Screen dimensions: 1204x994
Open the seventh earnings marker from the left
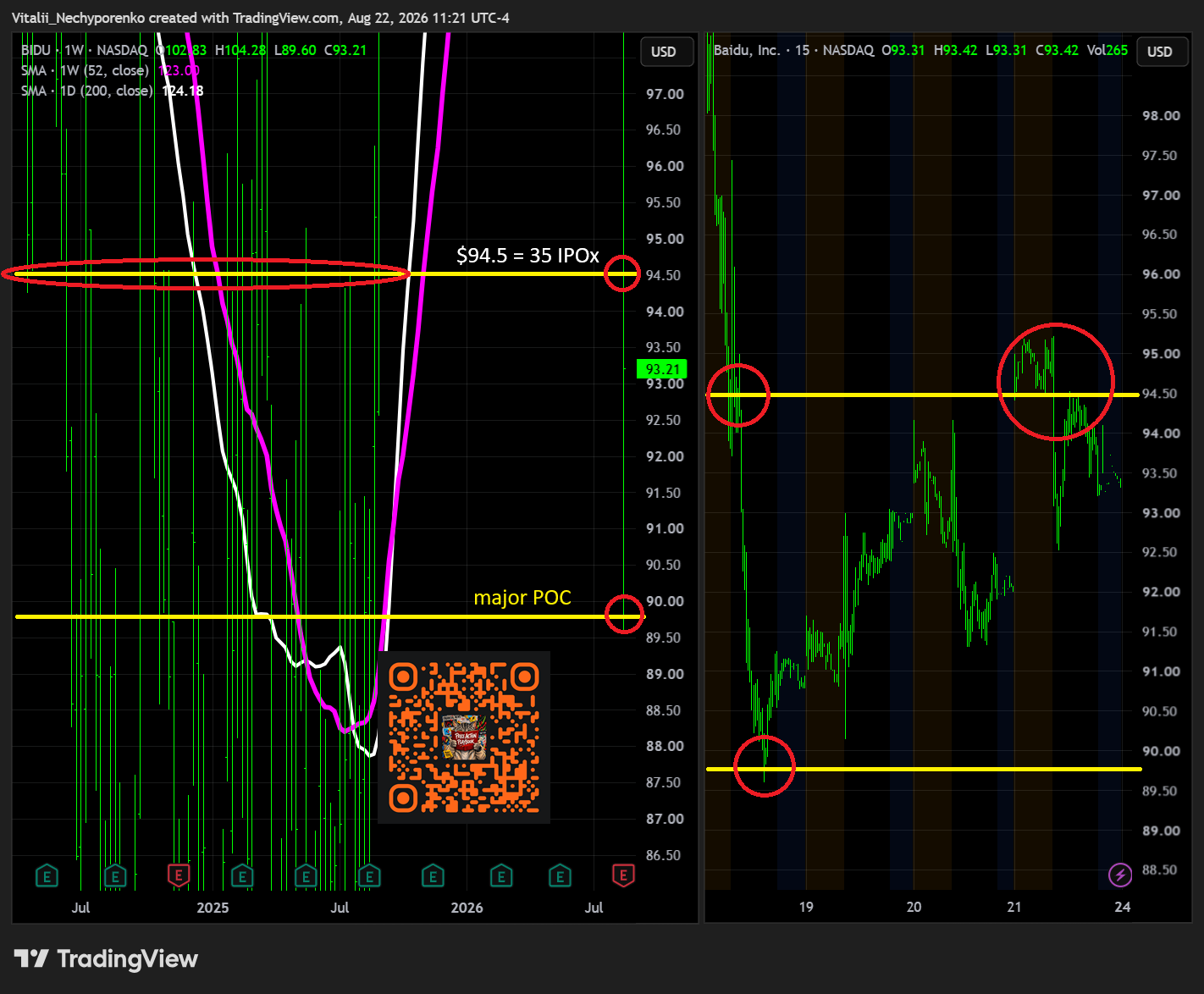click(x=433, y=875)
